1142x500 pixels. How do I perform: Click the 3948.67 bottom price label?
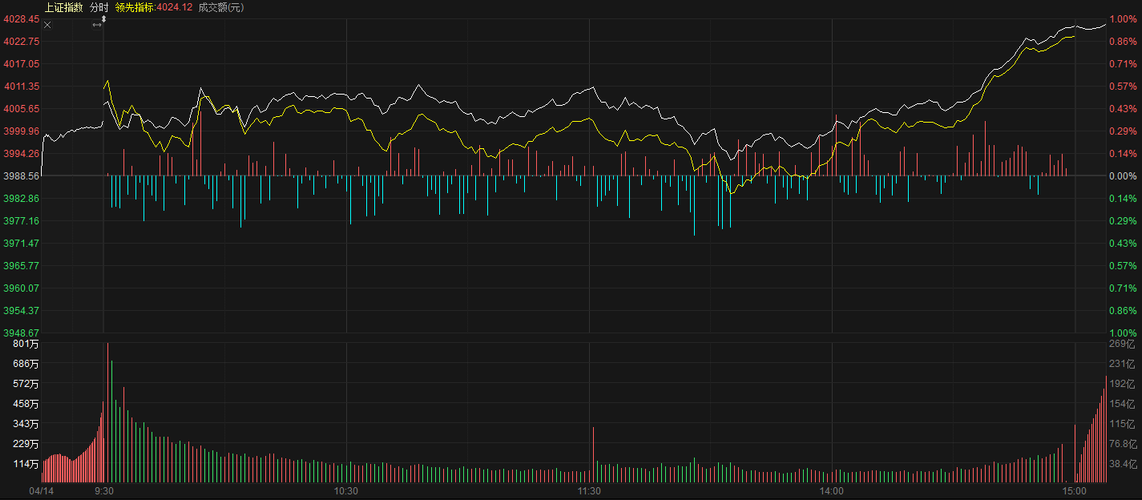tap(21, 333)
